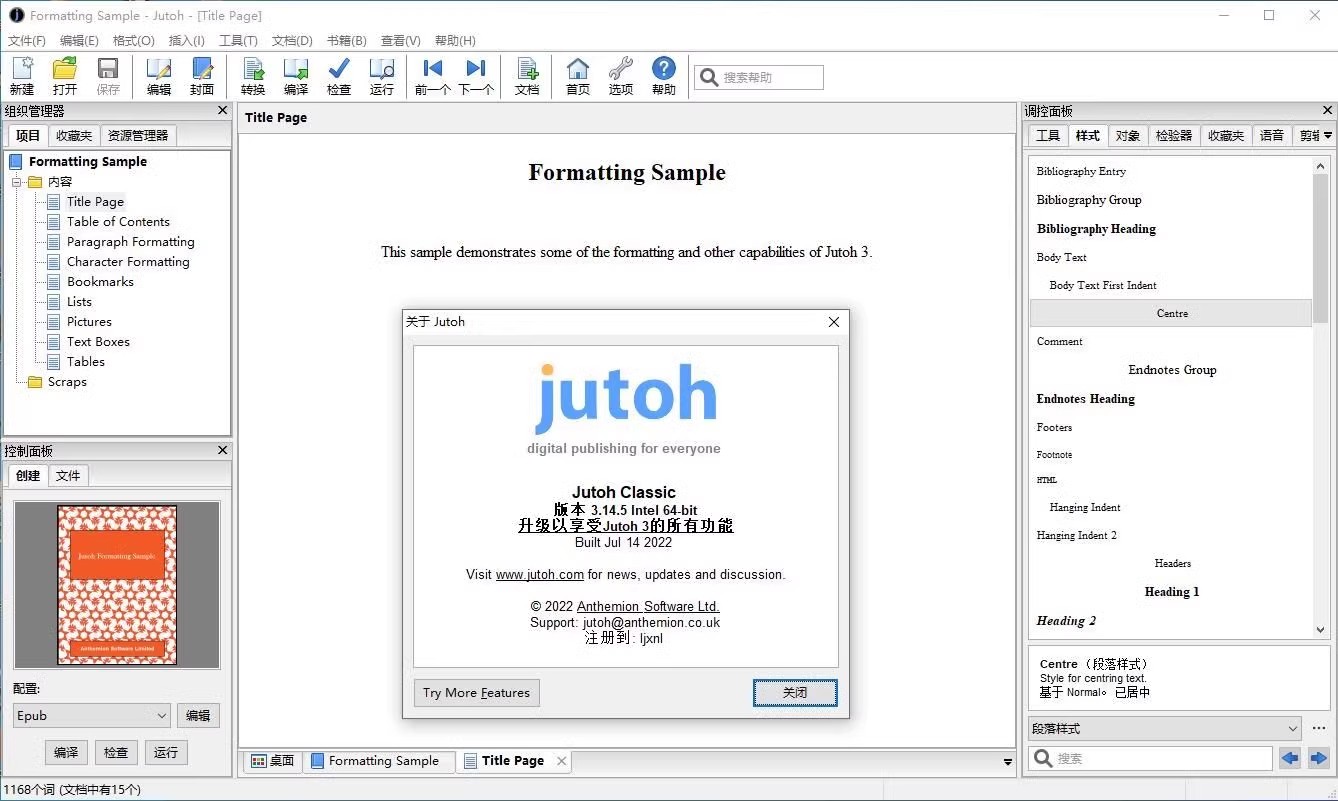This screenshot has width=1338, height=801.
Task: Select the Hanging Indent 2 style
Action: point(1171,536)
